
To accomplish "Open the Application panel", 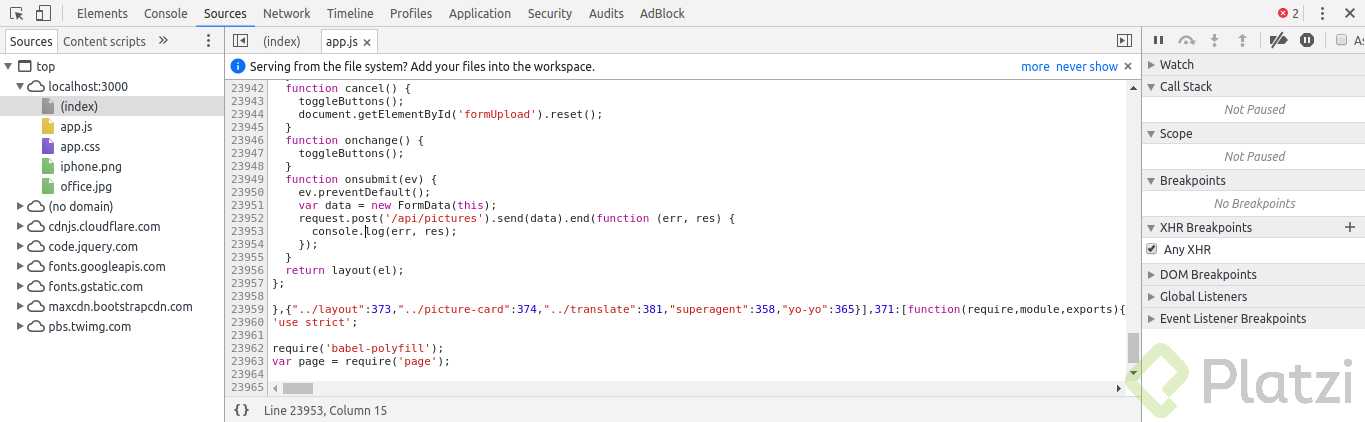I will 480,13.
